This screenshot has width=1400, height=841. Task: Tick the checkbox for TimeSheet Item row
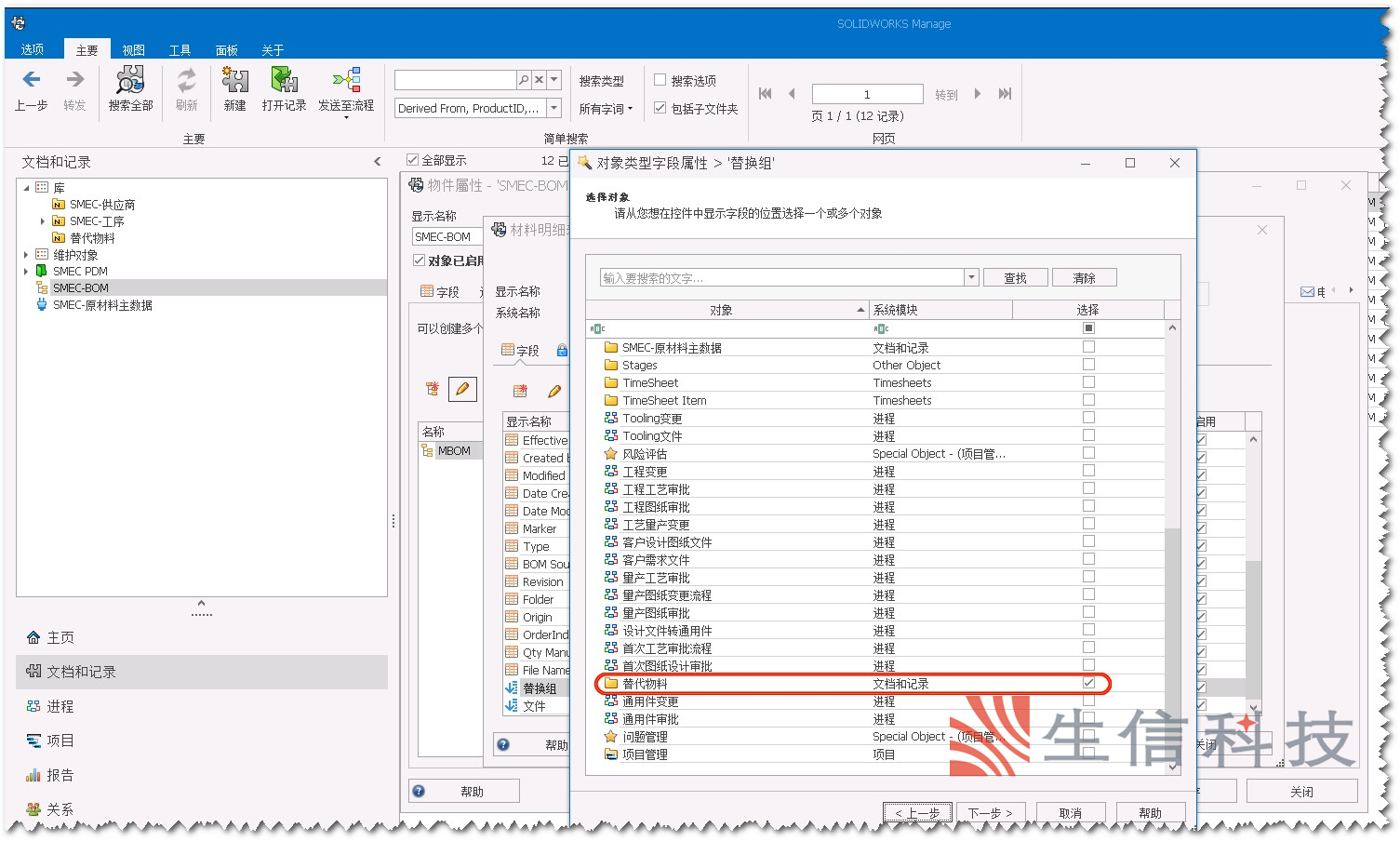[1088, 400]
